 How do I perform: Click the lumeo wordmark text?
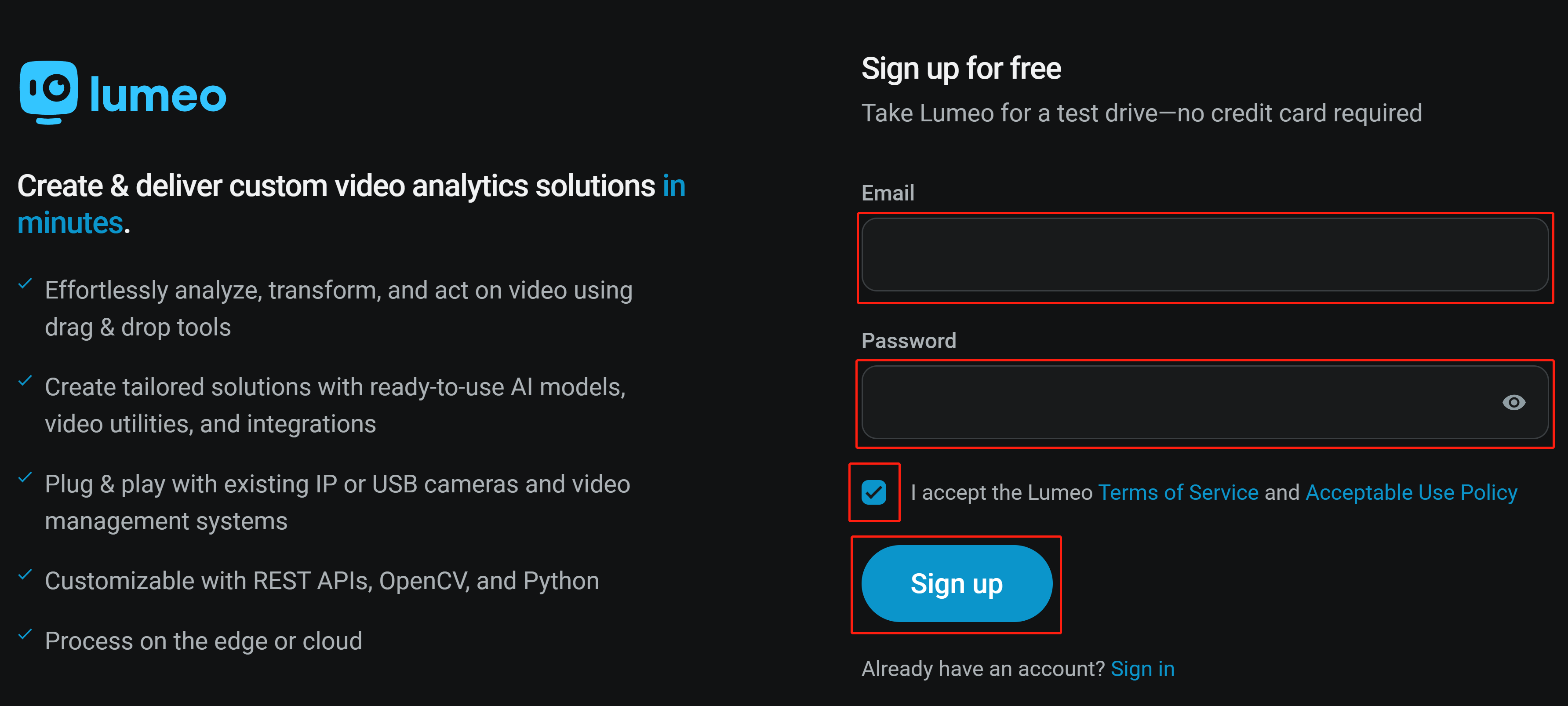[158, 95]
